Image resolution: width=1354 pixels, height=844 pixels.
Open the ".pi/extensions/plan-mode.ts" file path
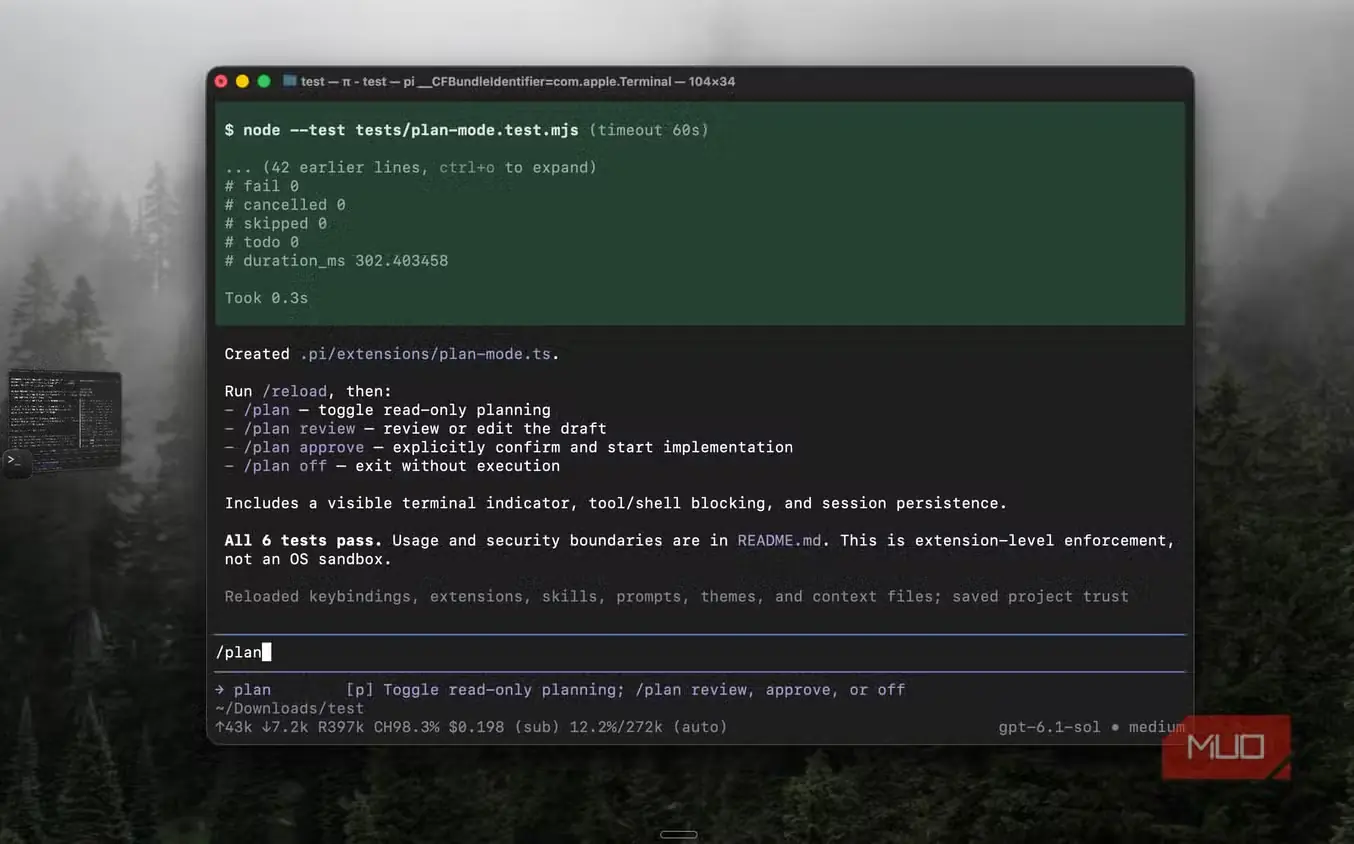click(x=425, y=354)
